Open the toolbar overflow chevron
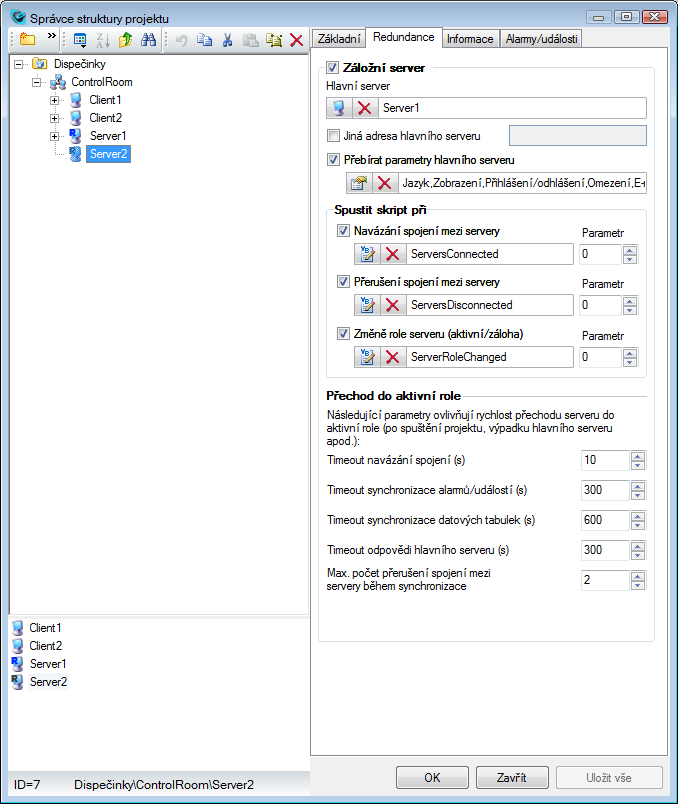Image resolution: width=678 pixels, height=804 pixels. (x=51, y=36)
